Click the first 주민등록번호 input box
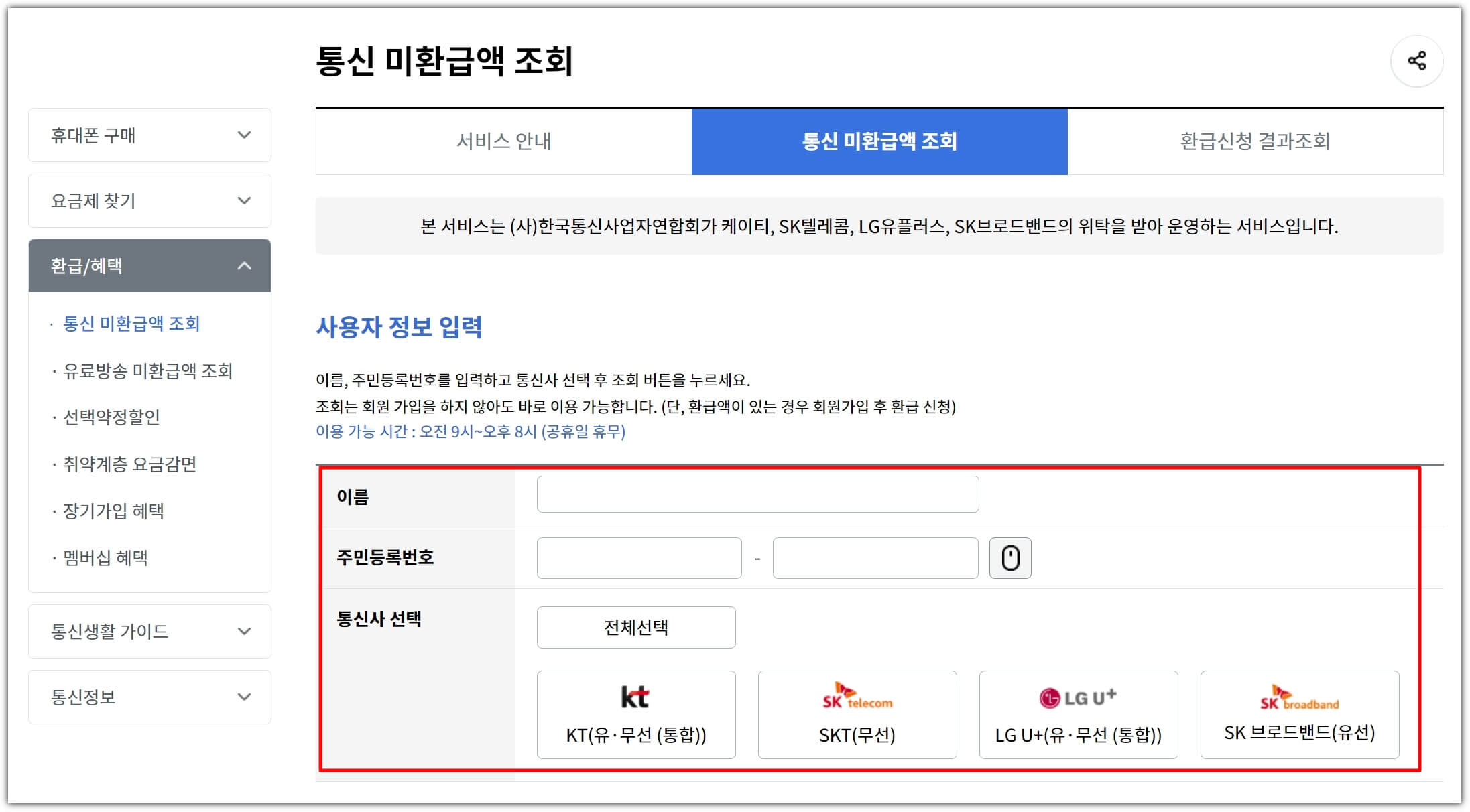The width and height of the screenshot is (1470, 812). pos(637,557)
